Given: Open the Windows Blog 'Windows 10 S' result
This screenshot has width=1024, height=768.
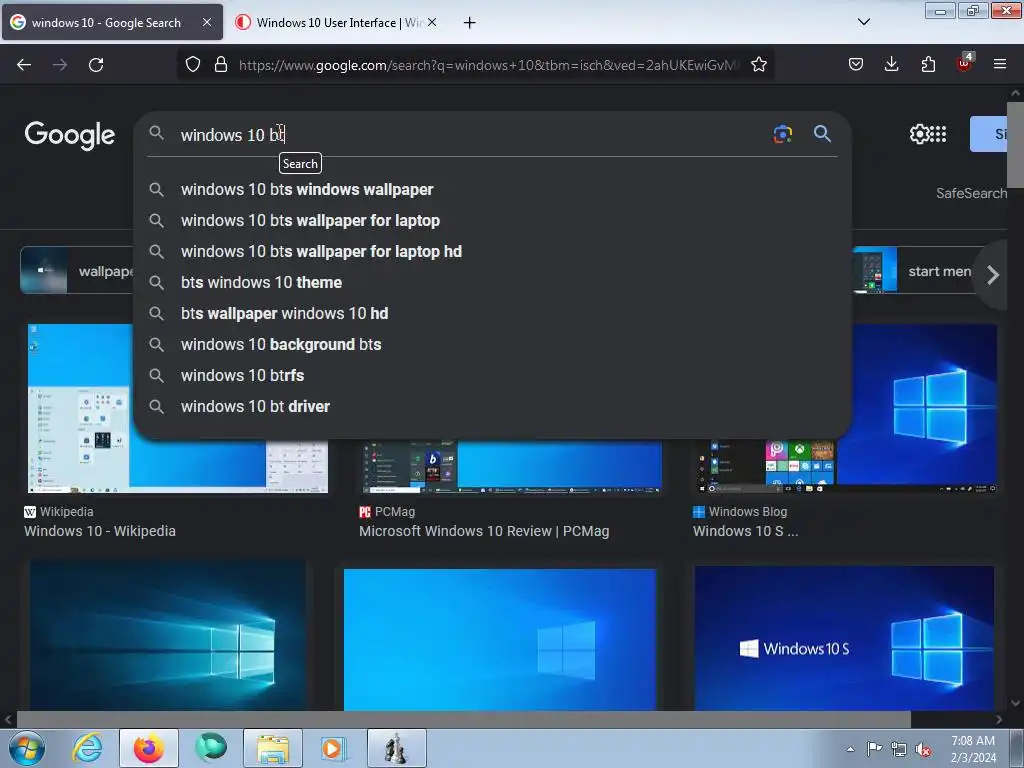Looking at the screenshot, I should pos(745,531).
